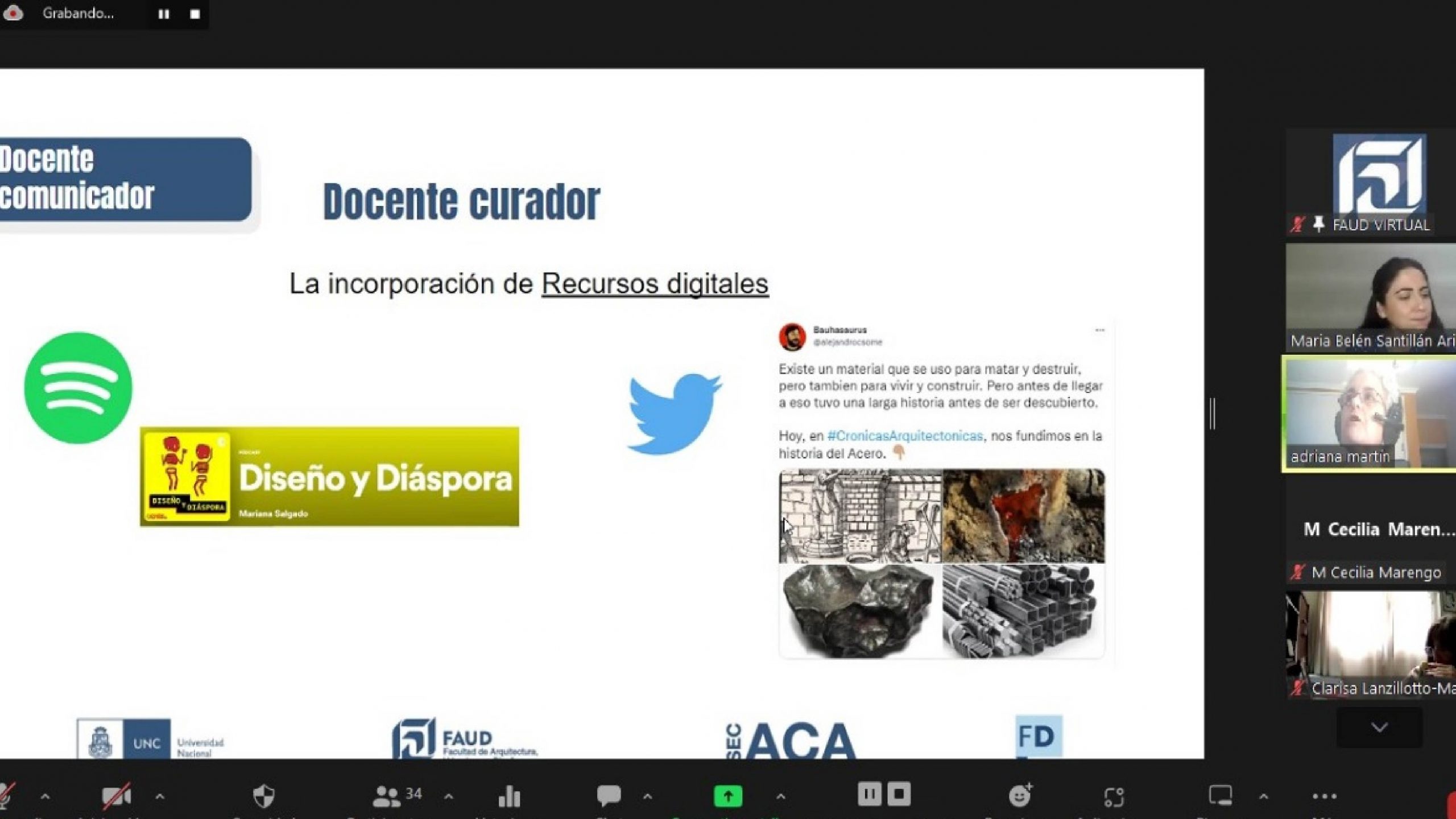Screen dimensions: 1456x819
Task: Pause recording from top Grabando bar
Action: point(164,14)
